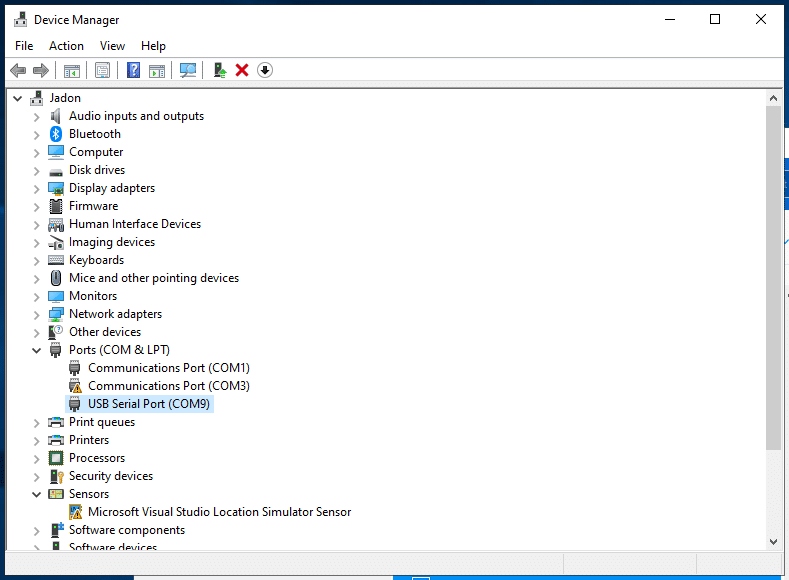
Task: Select Microsoft Visual Studio Location Simulator Sensor
Action: tap(219, 512)
